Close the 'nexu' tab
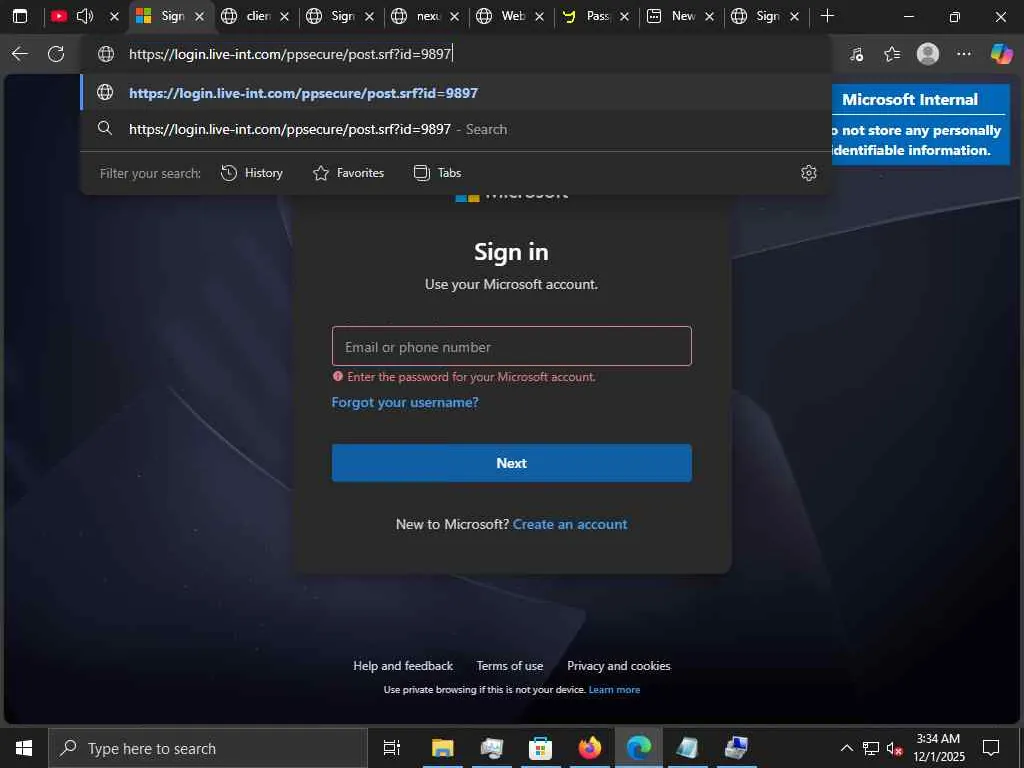Viewport: 1024px width, 768px height. coord(455,16)
